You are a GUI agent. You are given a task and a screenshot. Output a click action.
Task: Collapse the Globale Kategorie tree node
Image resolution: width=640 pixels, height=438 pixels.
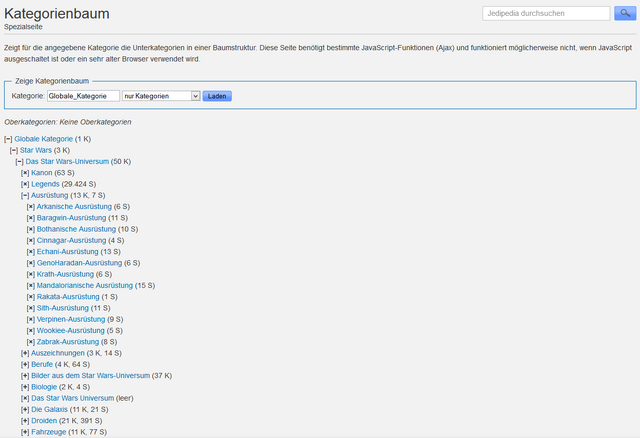coord(8,139)
